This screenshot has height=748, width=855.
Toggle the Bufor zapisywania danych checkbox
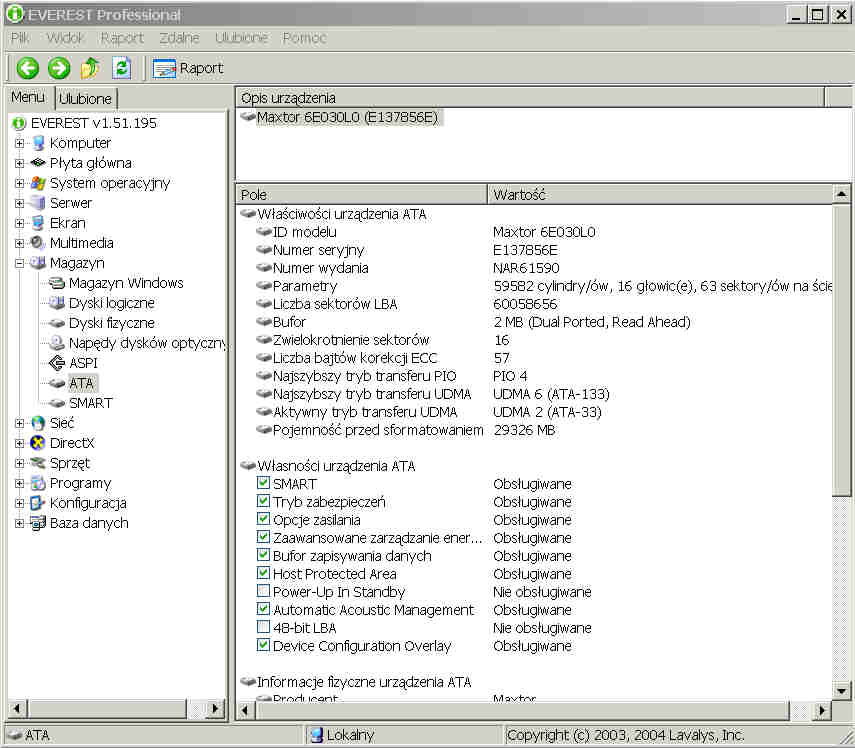click(263, 554)
